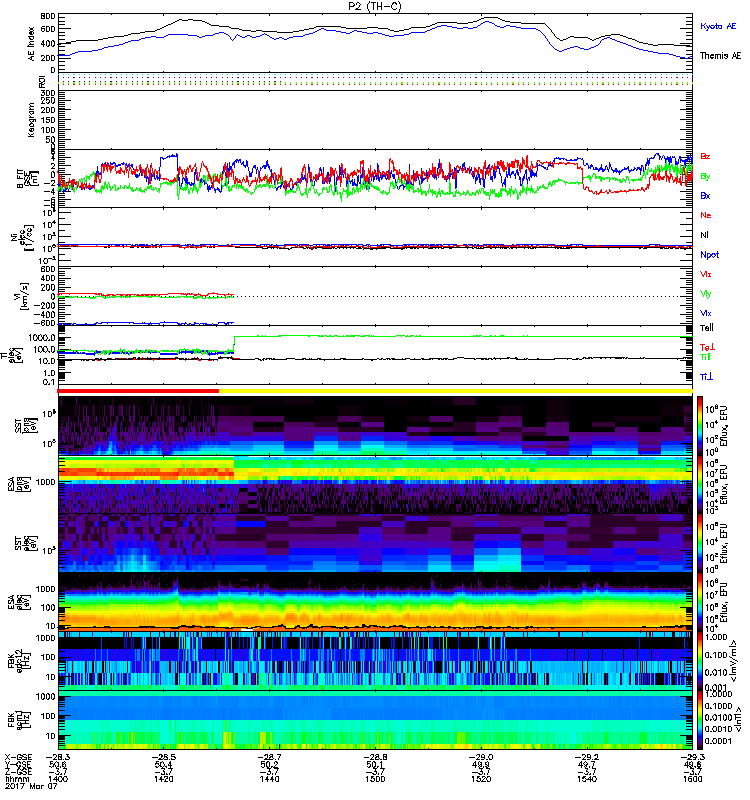Click the Keogram axis label
750x800 pixels.
(32, 119)
